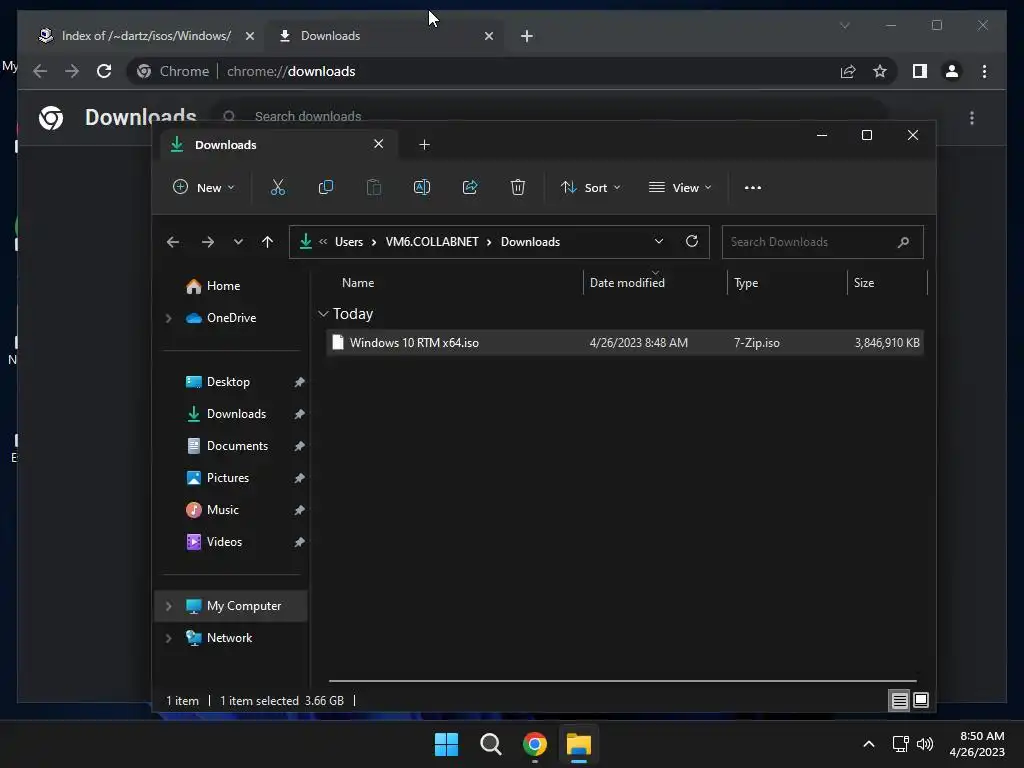Expand Network tree node

tap(168, 638)
